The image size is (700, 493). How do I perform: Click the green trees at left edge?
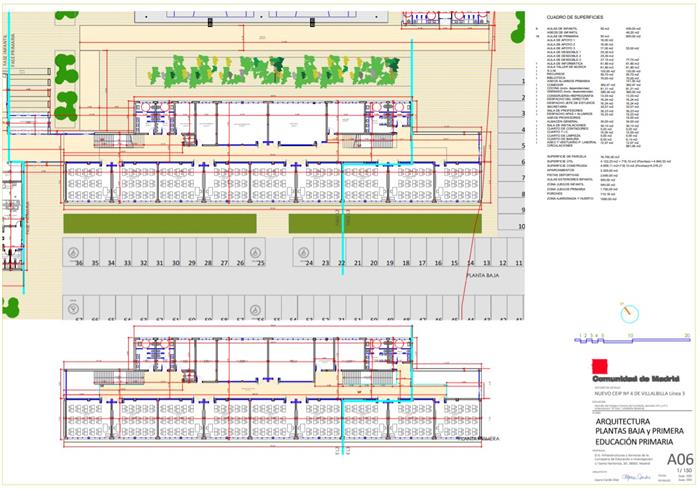(x=66, y=68)
